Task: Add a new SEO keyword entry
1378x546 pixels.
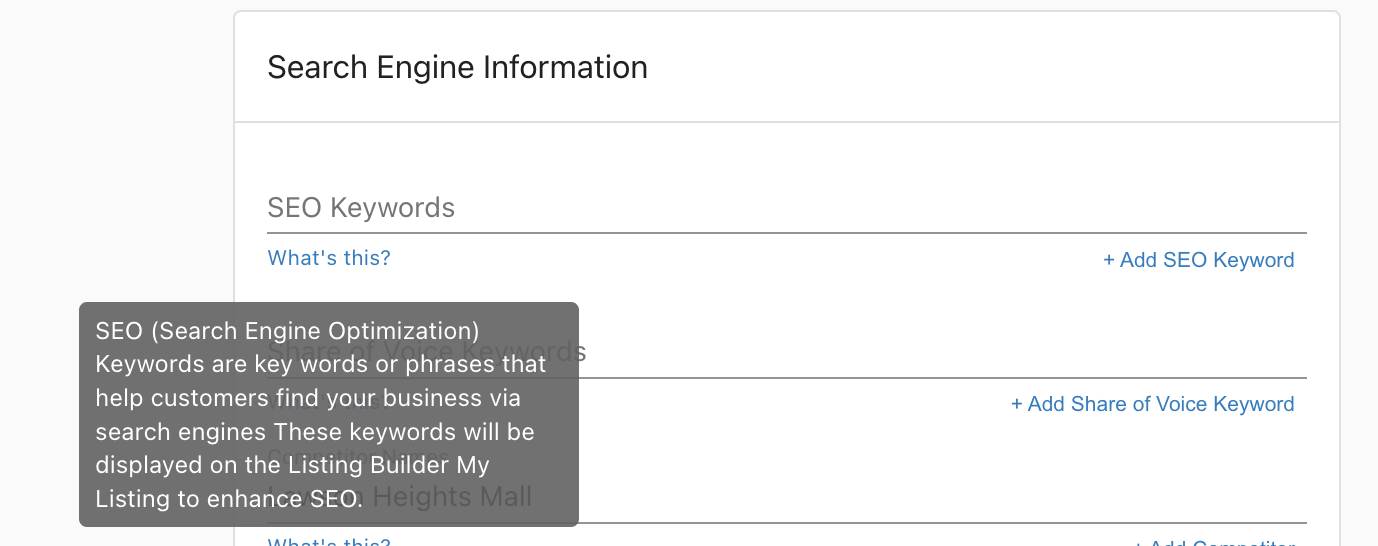Action: 1199,260
